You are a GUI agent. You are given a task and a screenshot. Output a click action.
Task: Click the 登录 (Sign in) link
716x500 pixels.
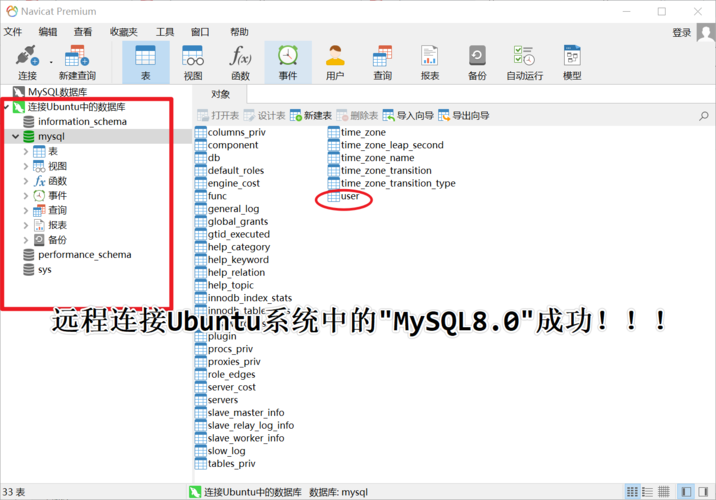click(x=681, y=33)
